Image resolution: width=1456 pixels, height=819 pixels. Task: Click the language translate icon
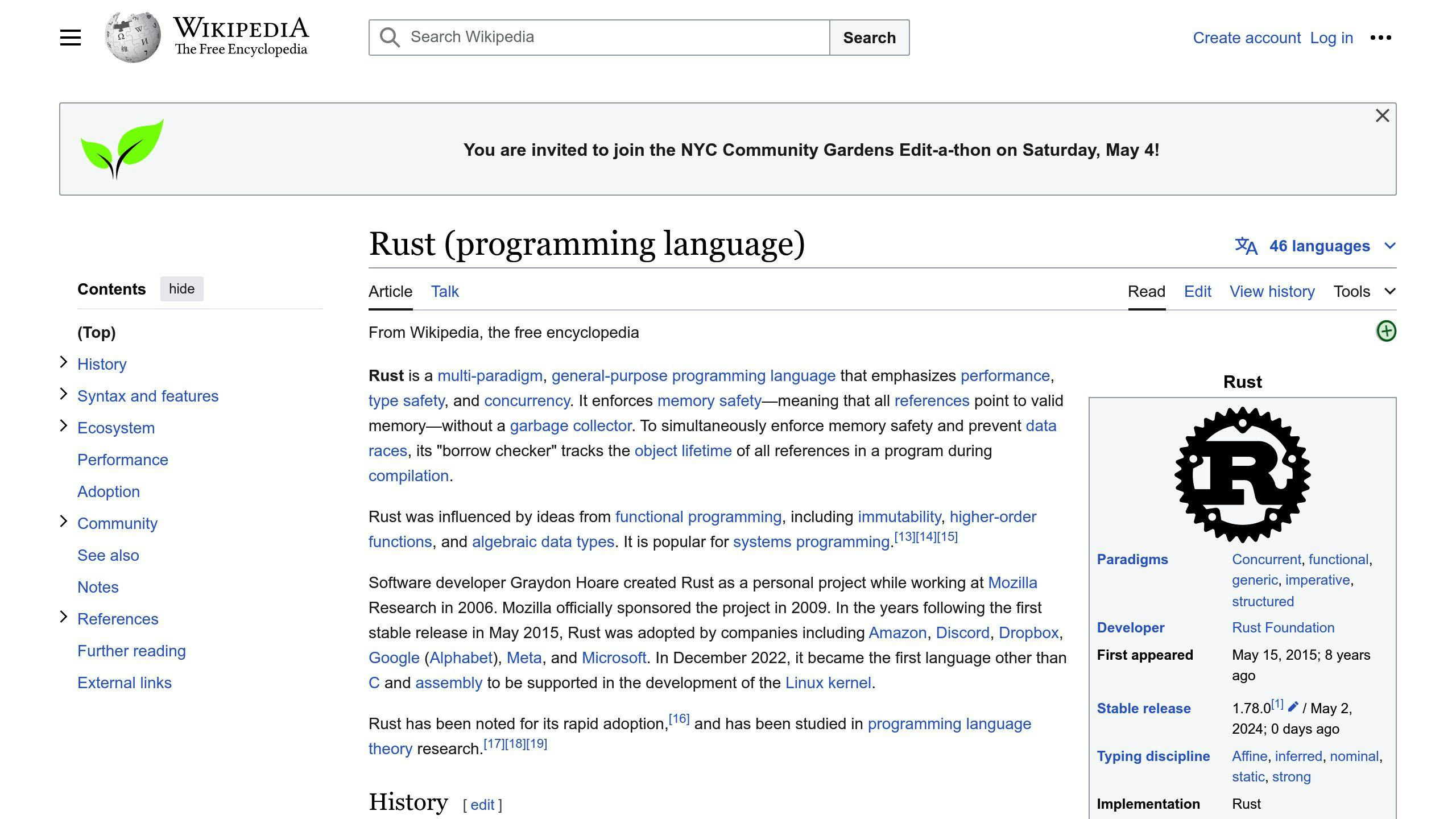1246,246
